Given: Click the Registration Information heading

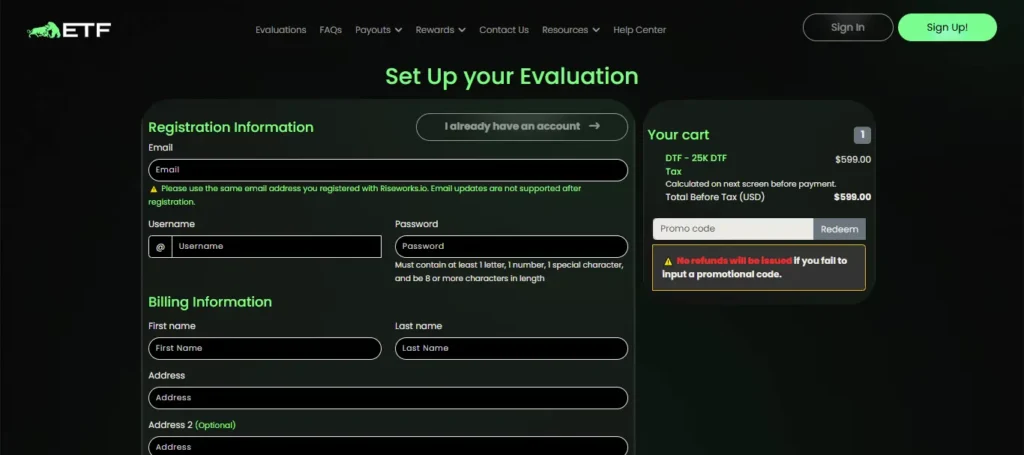Looking at the screenshot, I should pos(231,127).
